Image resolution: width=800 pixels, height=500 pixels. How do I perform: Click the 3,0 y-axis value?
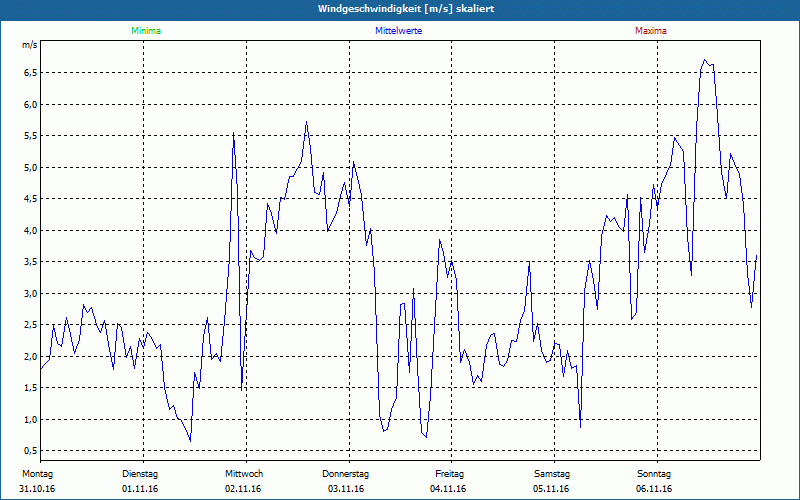31,293
